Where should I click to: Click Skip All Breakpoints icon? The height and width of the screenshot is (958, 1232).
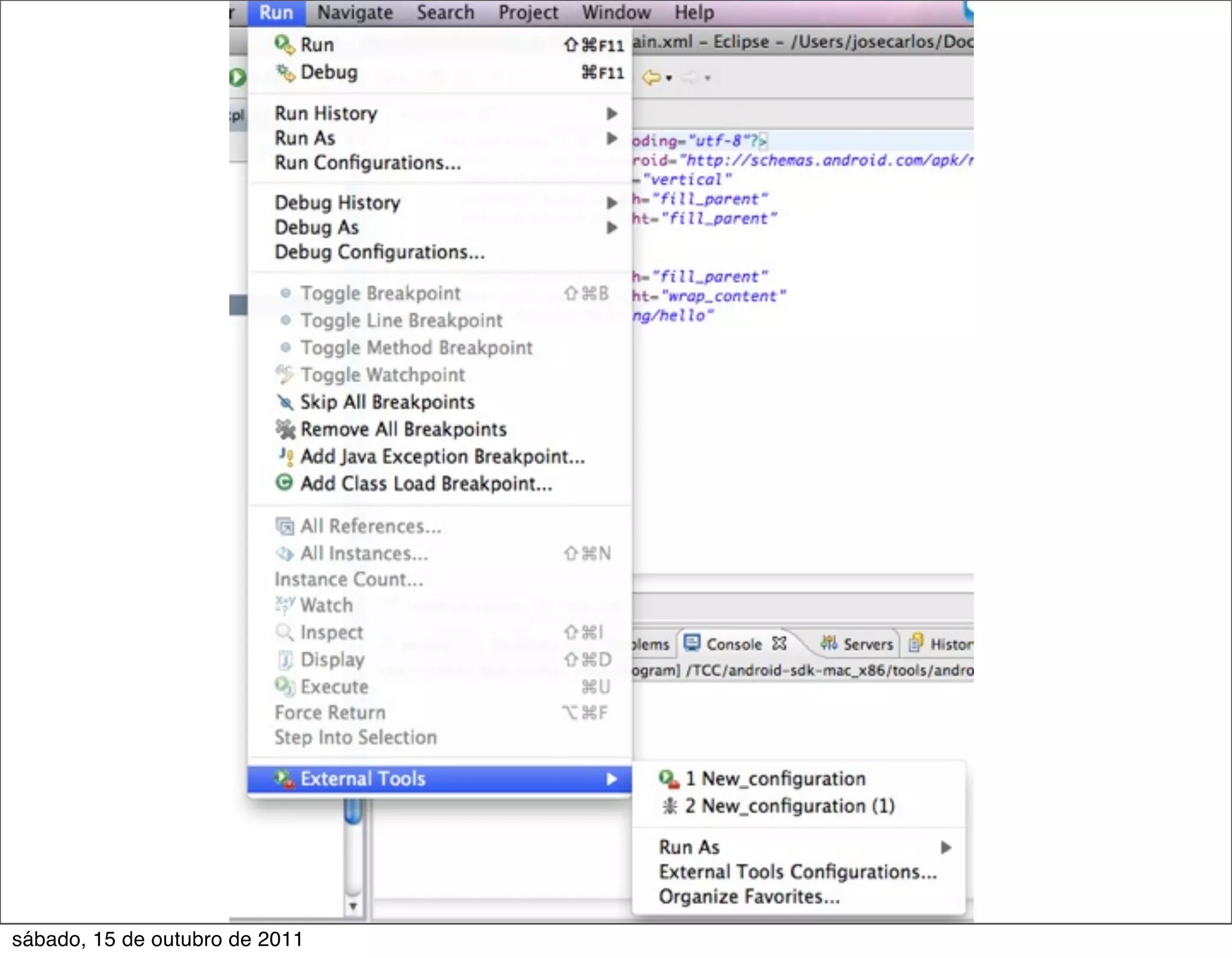click(x=285, y=402)
